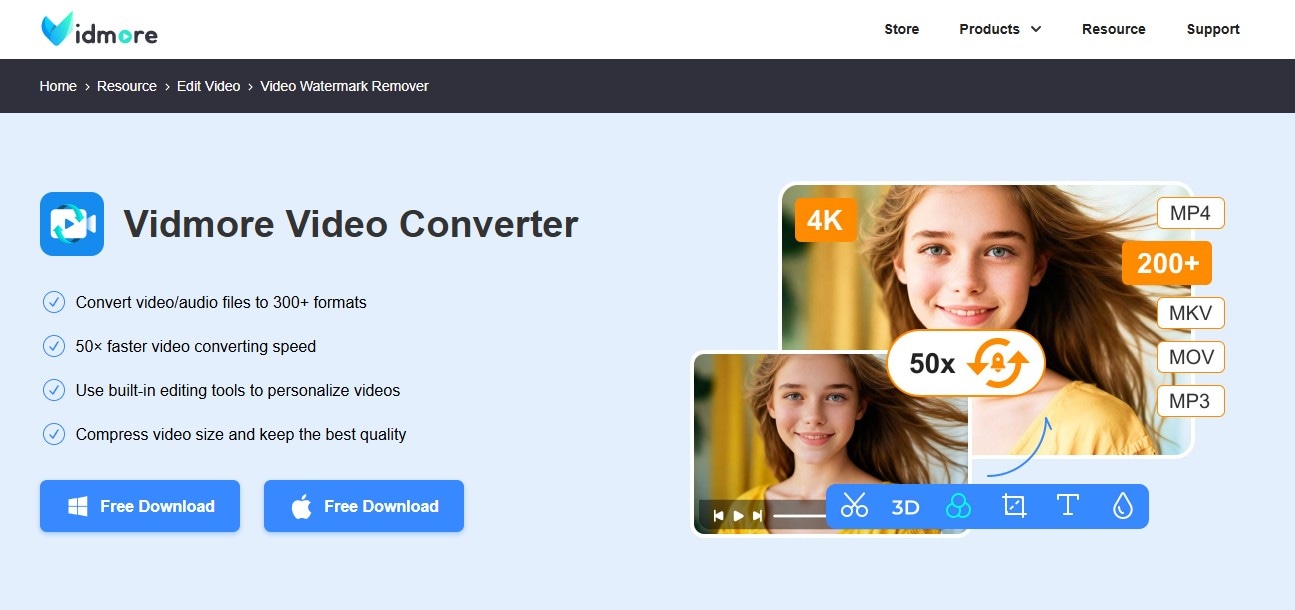
Task: Select the color filter tool
Action: coord(959,507)
